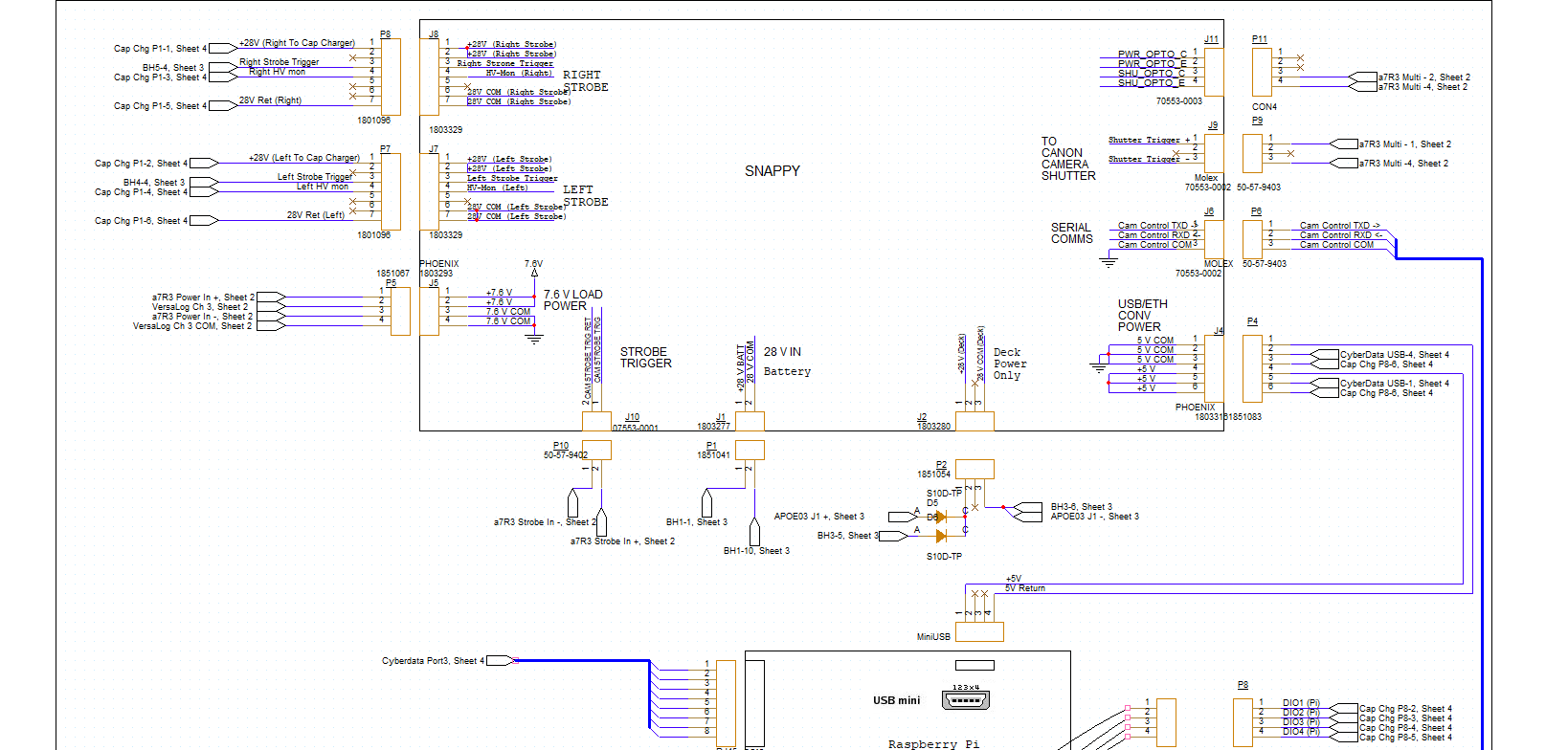Select the ground symbol beside SERIAL COMMS

pyautogui.click(x=1109, y=261)
